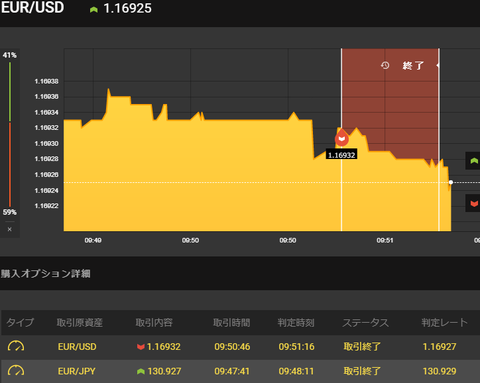The image size is (480, 383).
Task: Click the 59% sentiment value
Action: pyautogui.click(x=10, y=212)
